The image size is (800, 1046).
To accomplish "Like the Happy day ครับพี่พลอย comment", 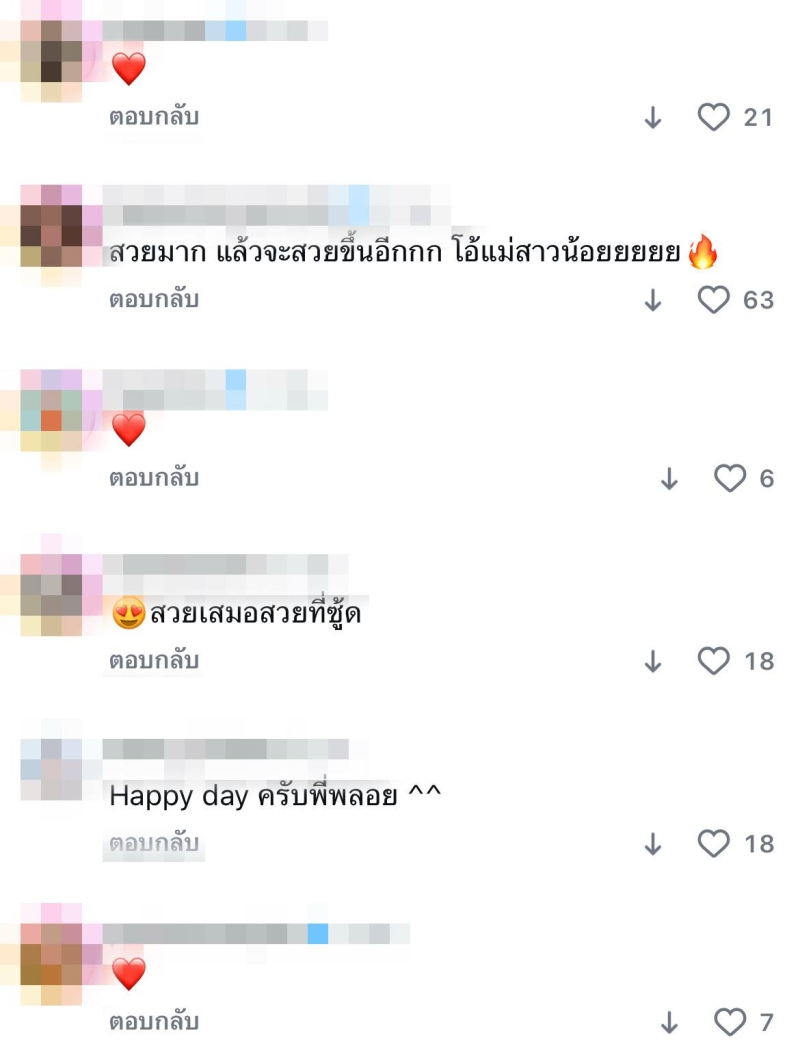I will (x=713, y=844).
